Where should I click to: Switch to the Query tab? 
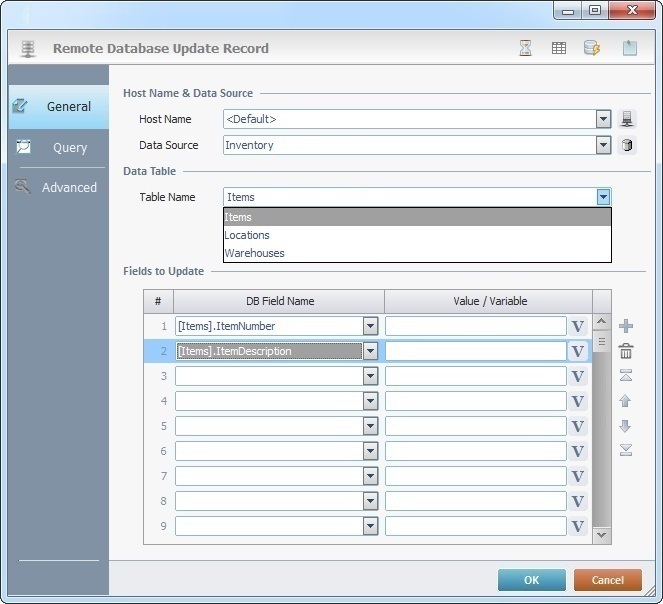(70, 148)
